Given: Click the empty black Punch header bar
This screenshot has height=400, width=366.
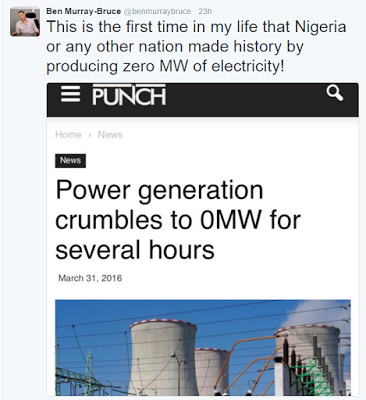Looking at the screenshot, I should [x=245, y=100].
